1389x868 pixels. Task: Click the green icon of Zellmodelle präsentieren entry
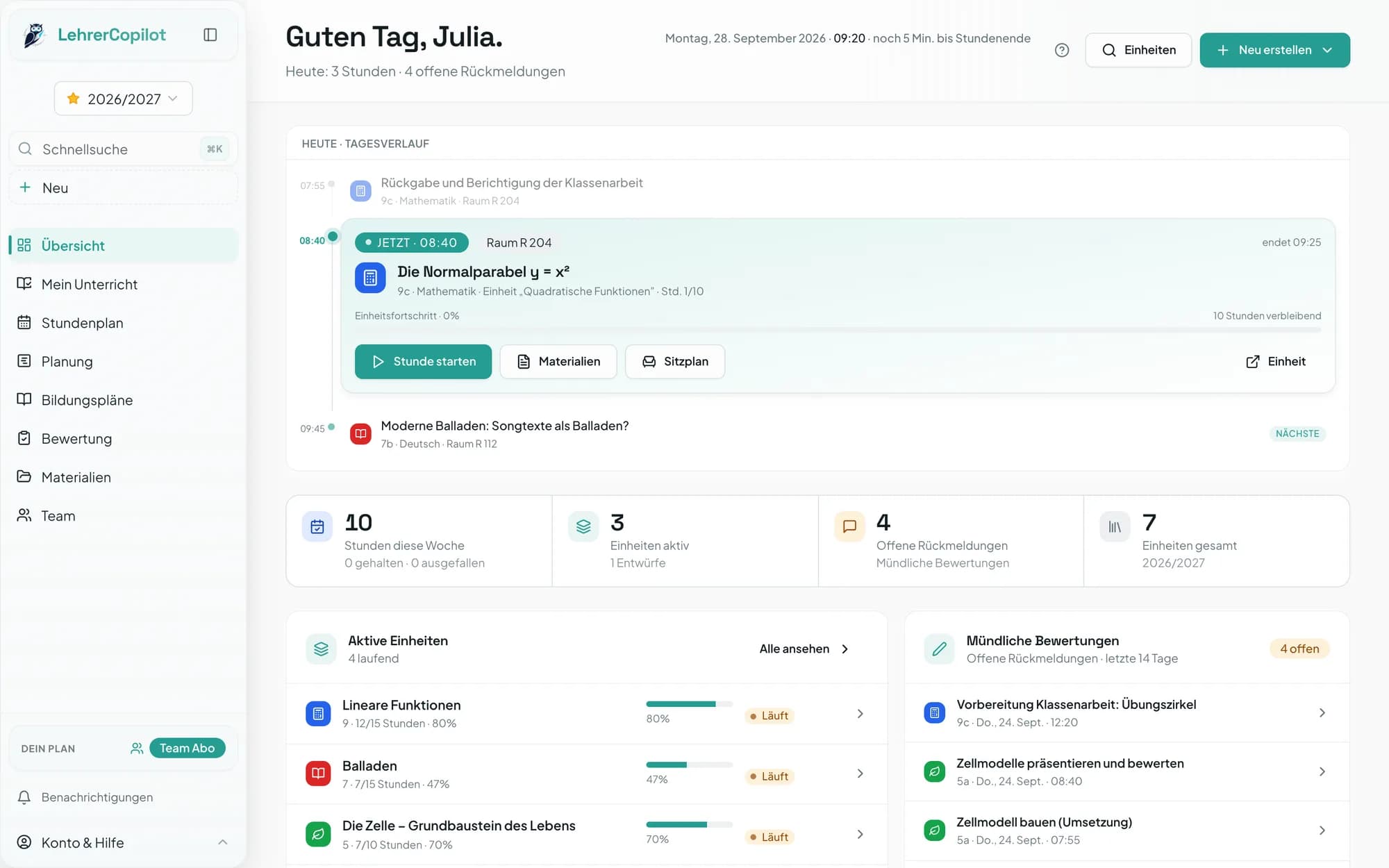pos(935,771)
